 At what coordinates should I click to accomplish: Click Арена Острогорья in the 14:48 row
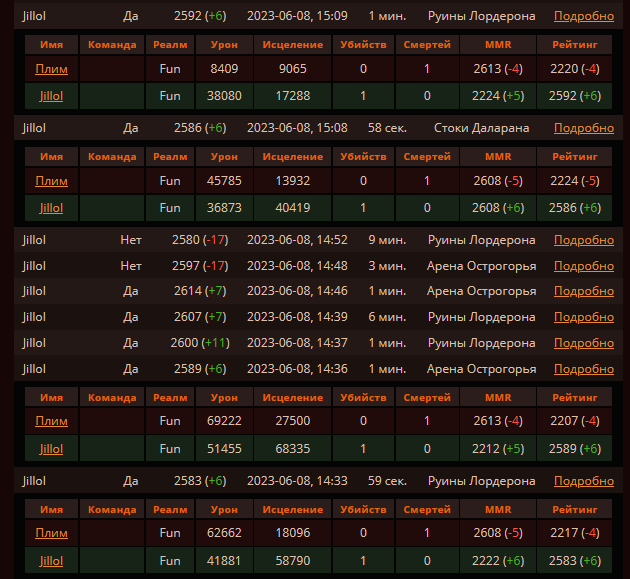pyautogui.click(x=481, y=266)
